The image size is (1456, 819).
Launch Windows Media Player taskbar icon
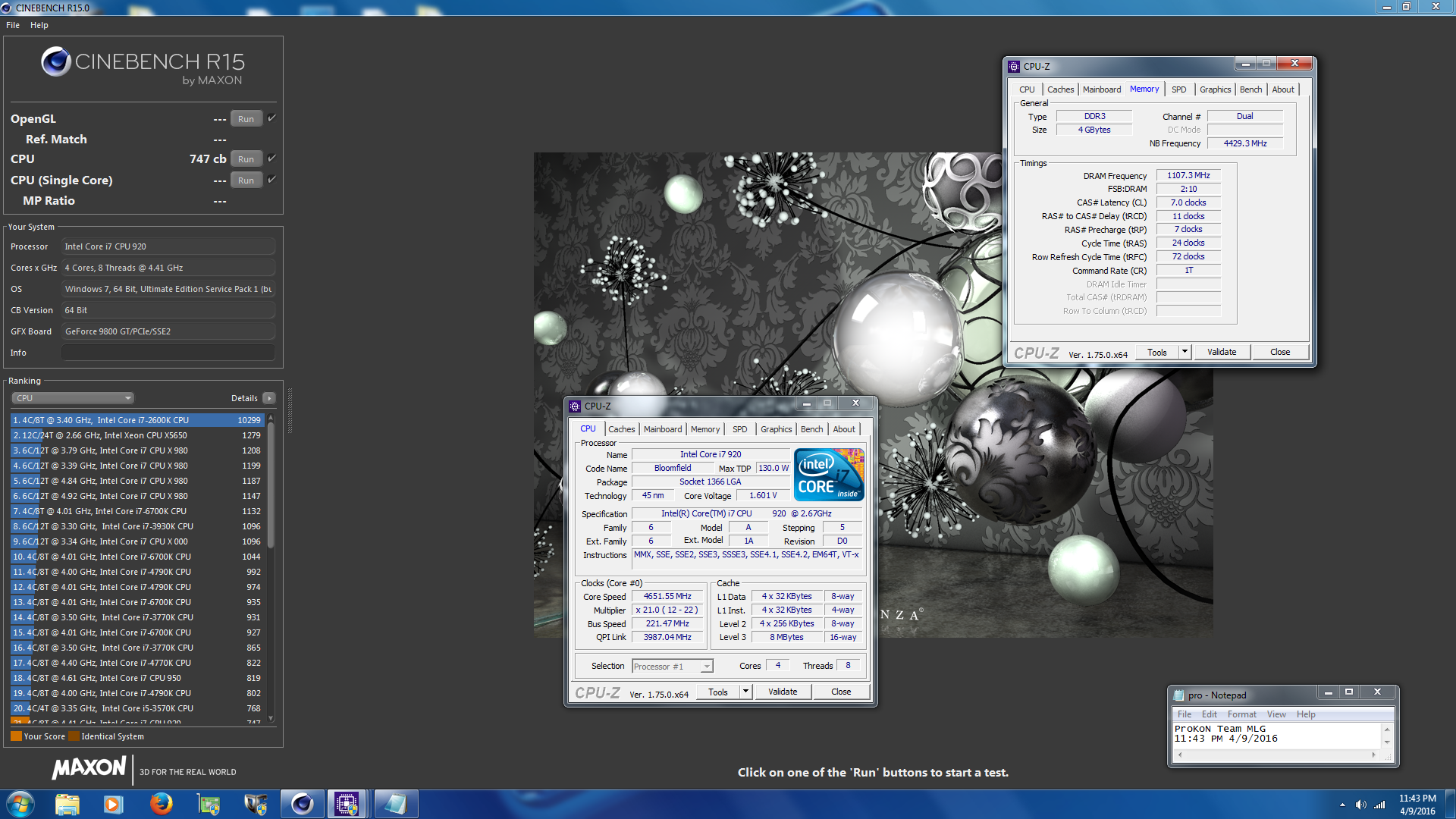coord(113,804)
